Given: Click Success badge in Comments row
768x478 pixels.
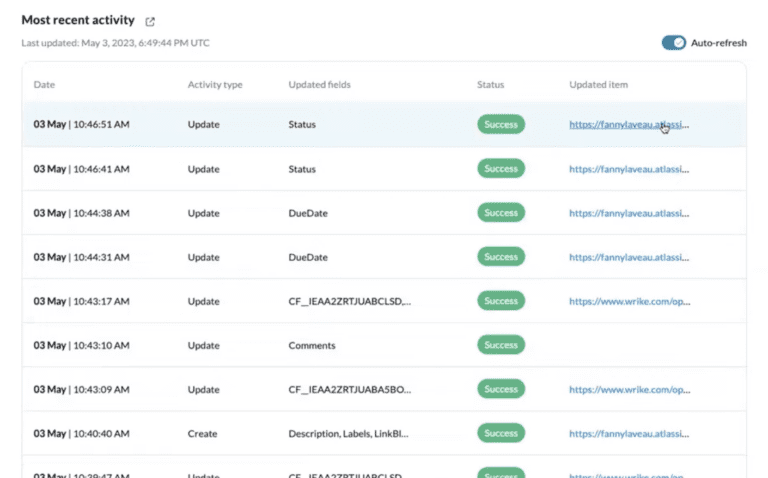Looking at the screenshot, I should click(x=501, y=345).
